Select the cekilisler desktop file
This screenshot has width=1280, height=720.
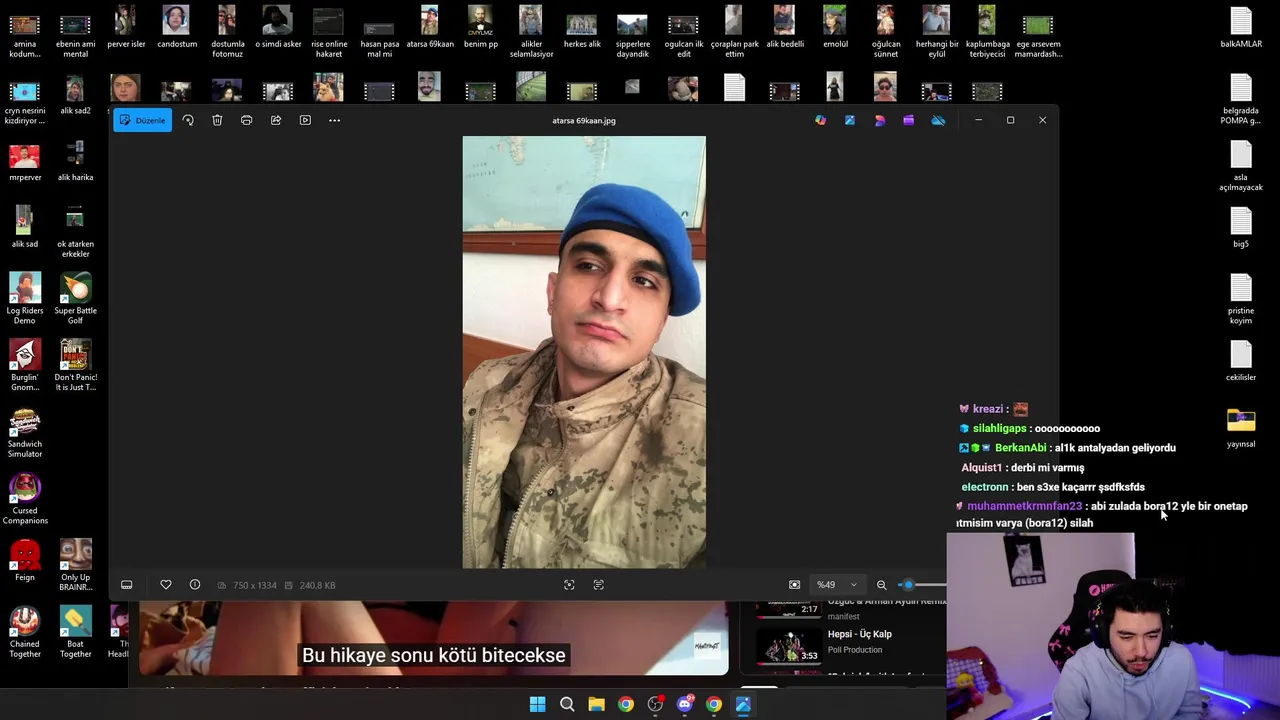(1241, 360)
